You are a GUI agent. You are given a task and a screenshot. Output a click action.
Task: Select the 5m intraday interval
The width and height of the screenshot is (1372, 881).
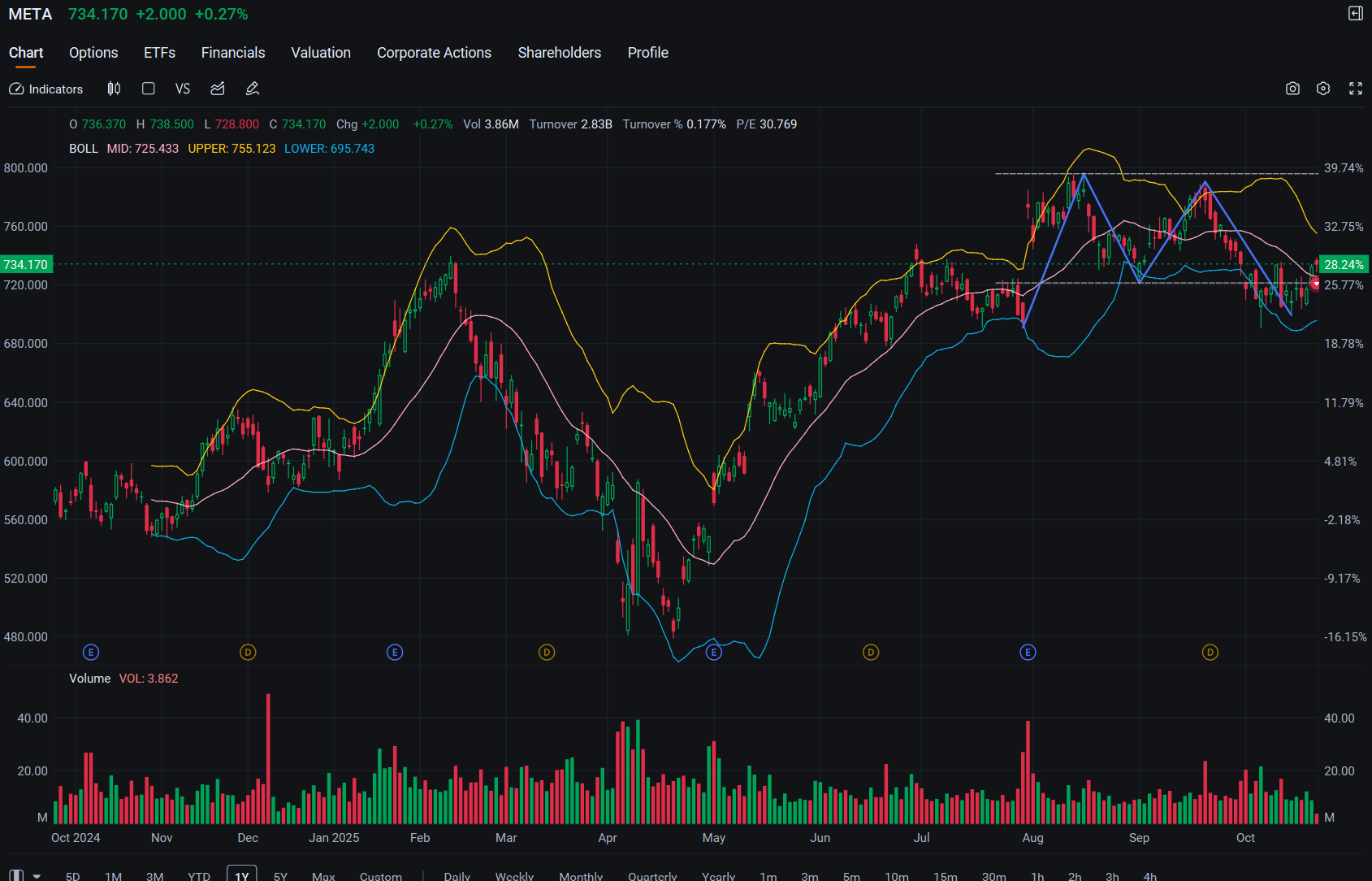click(x=851, y=876)
